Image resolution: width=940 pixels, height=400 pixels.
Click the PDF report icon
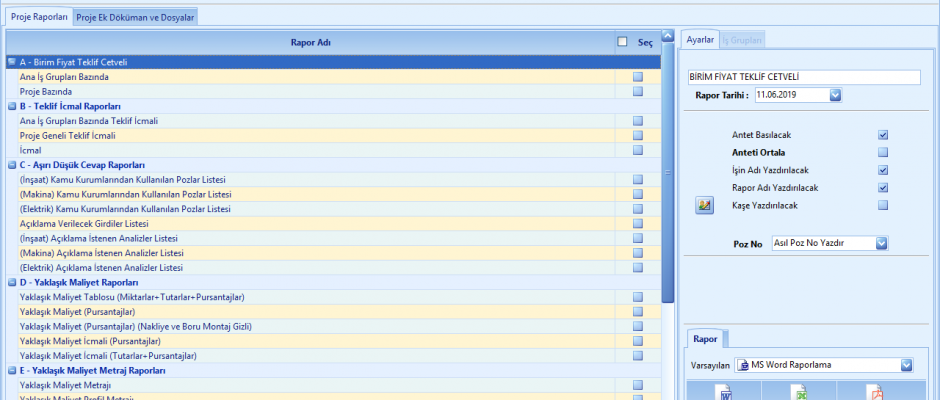876,393
